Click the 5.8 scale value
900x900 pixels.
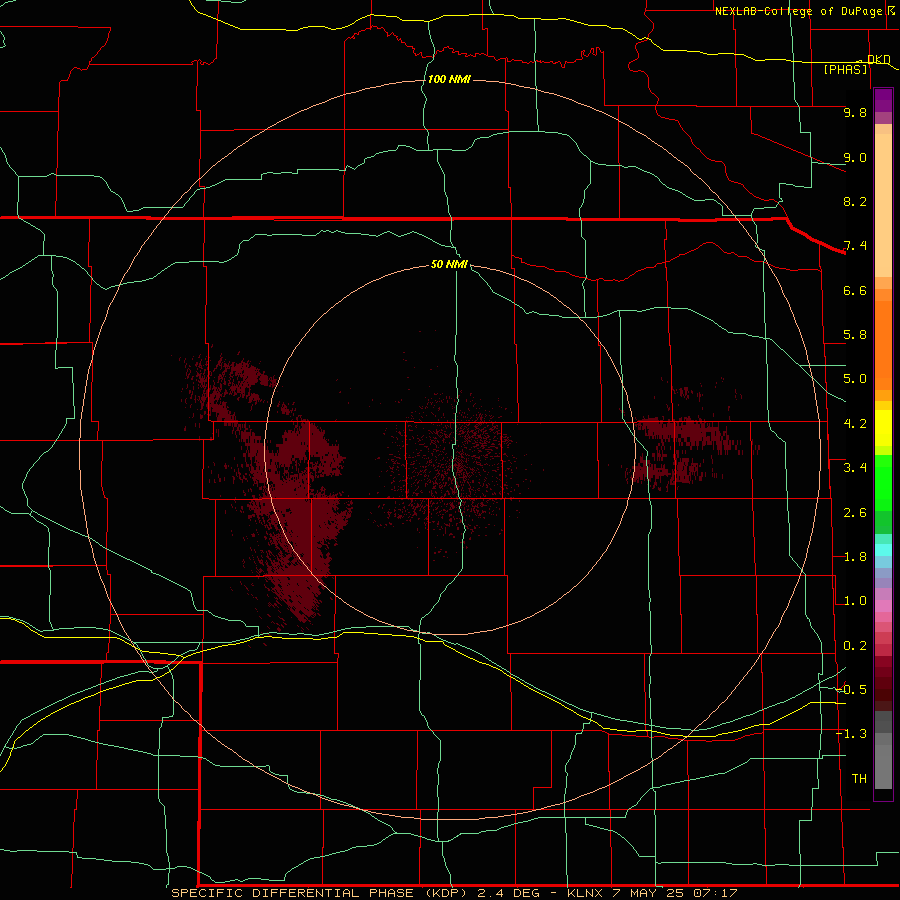[x=855, y=335]
